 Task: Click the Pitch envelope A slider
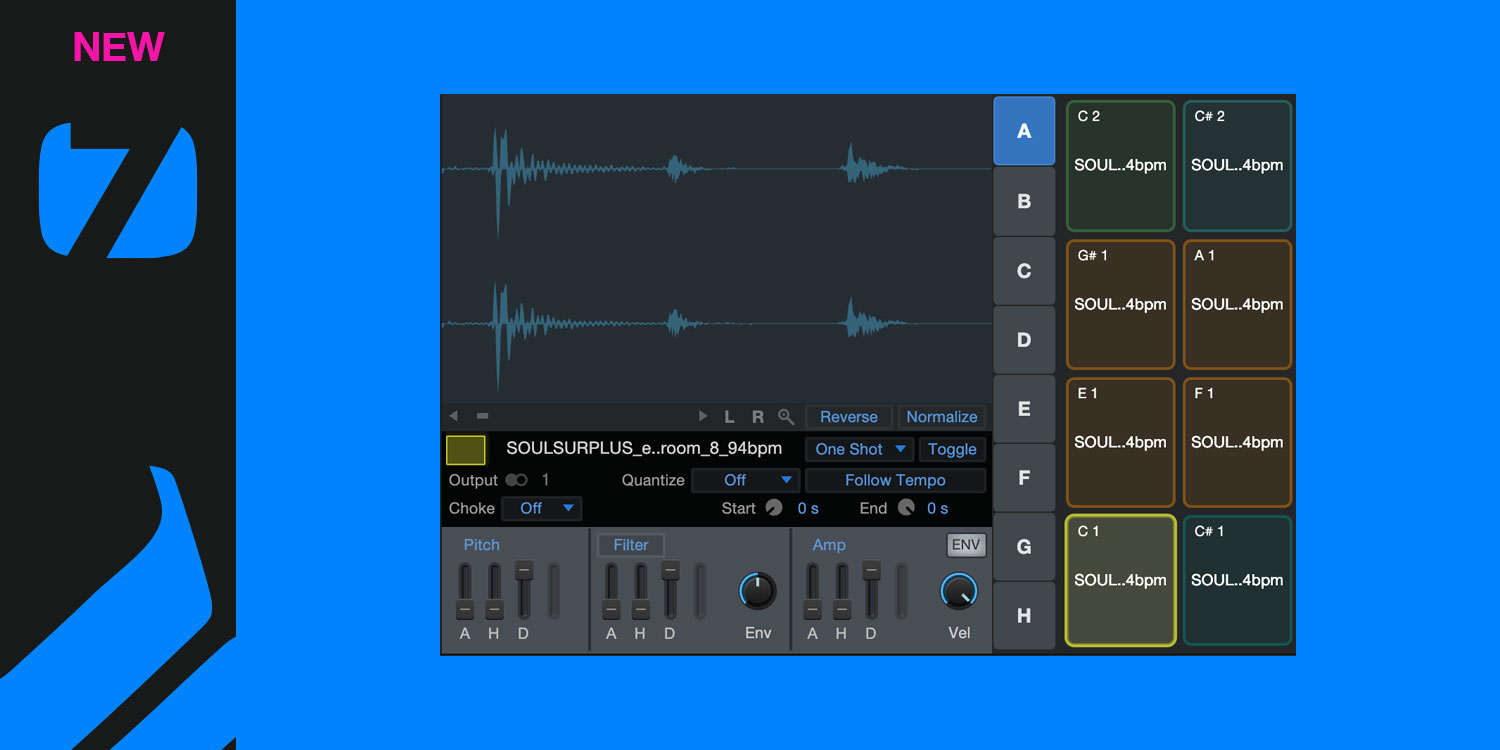465,591
